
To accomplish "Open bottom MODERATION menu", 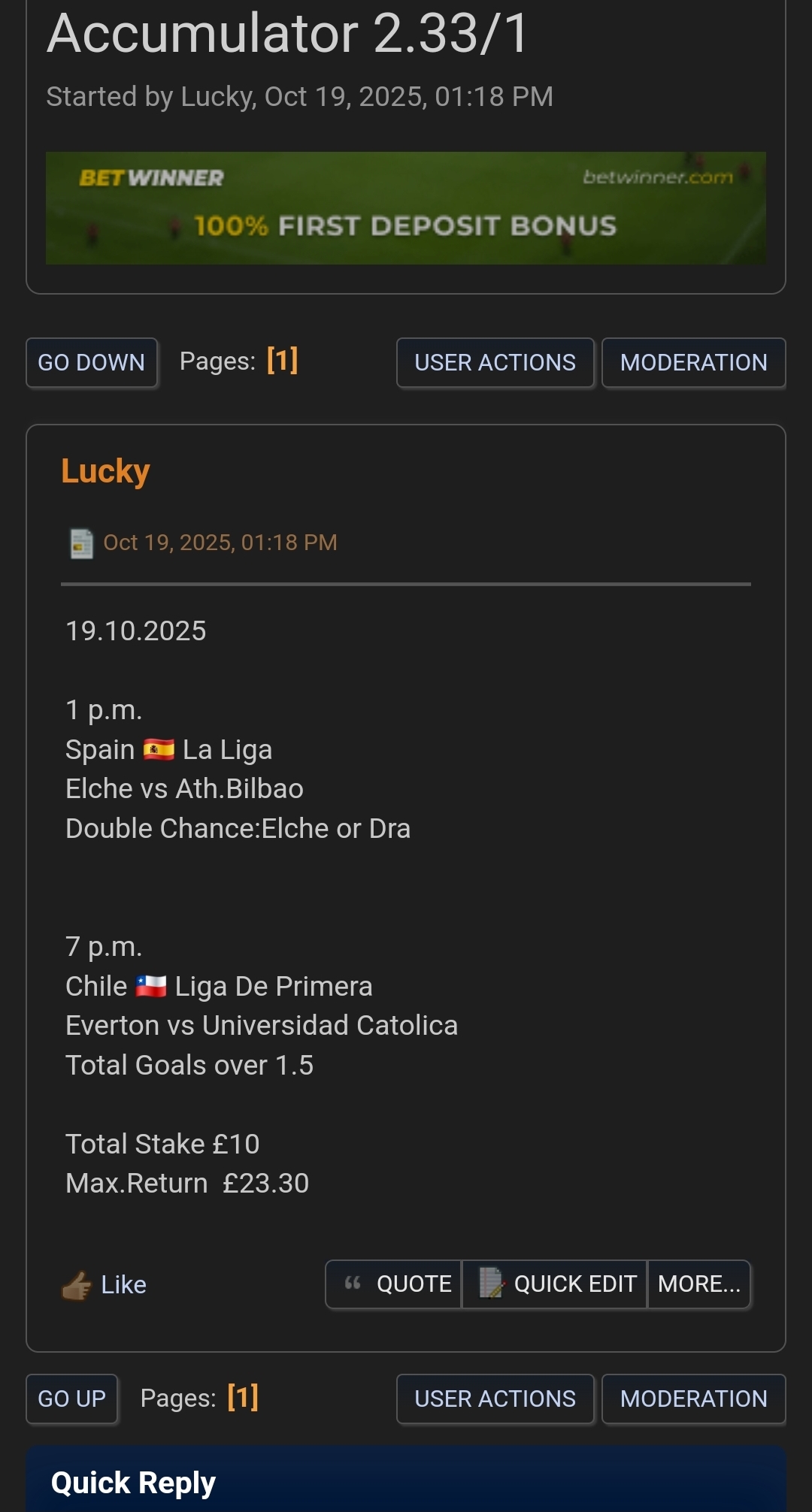I will click(x=693, y=1399).
